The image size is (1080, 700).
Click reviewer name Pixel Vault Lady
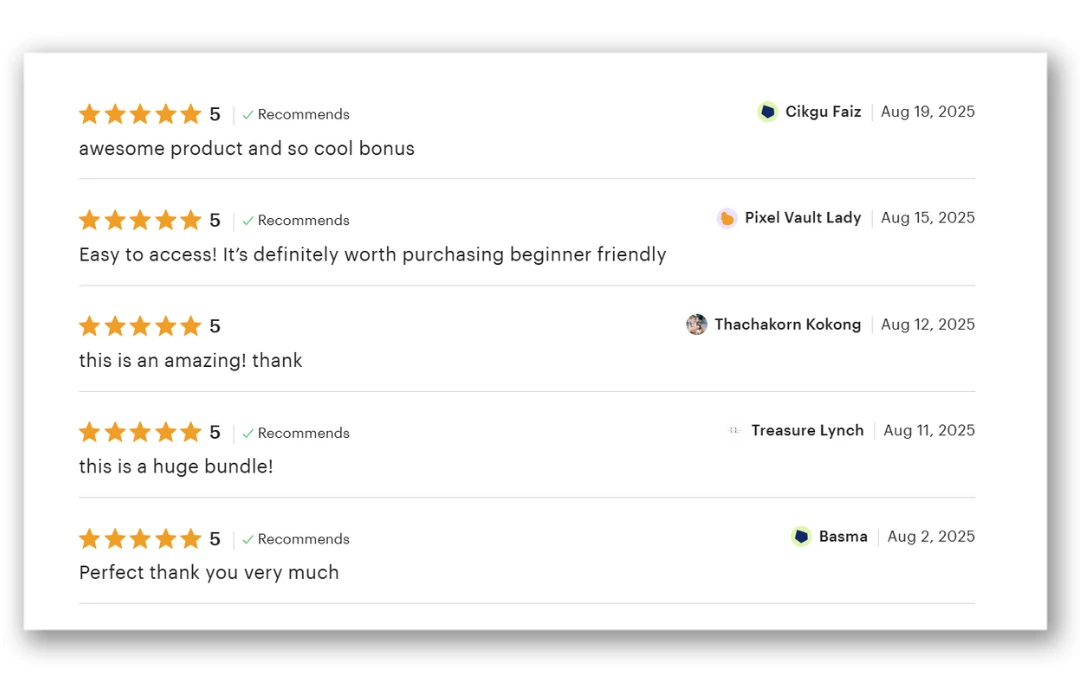(803, 217)
